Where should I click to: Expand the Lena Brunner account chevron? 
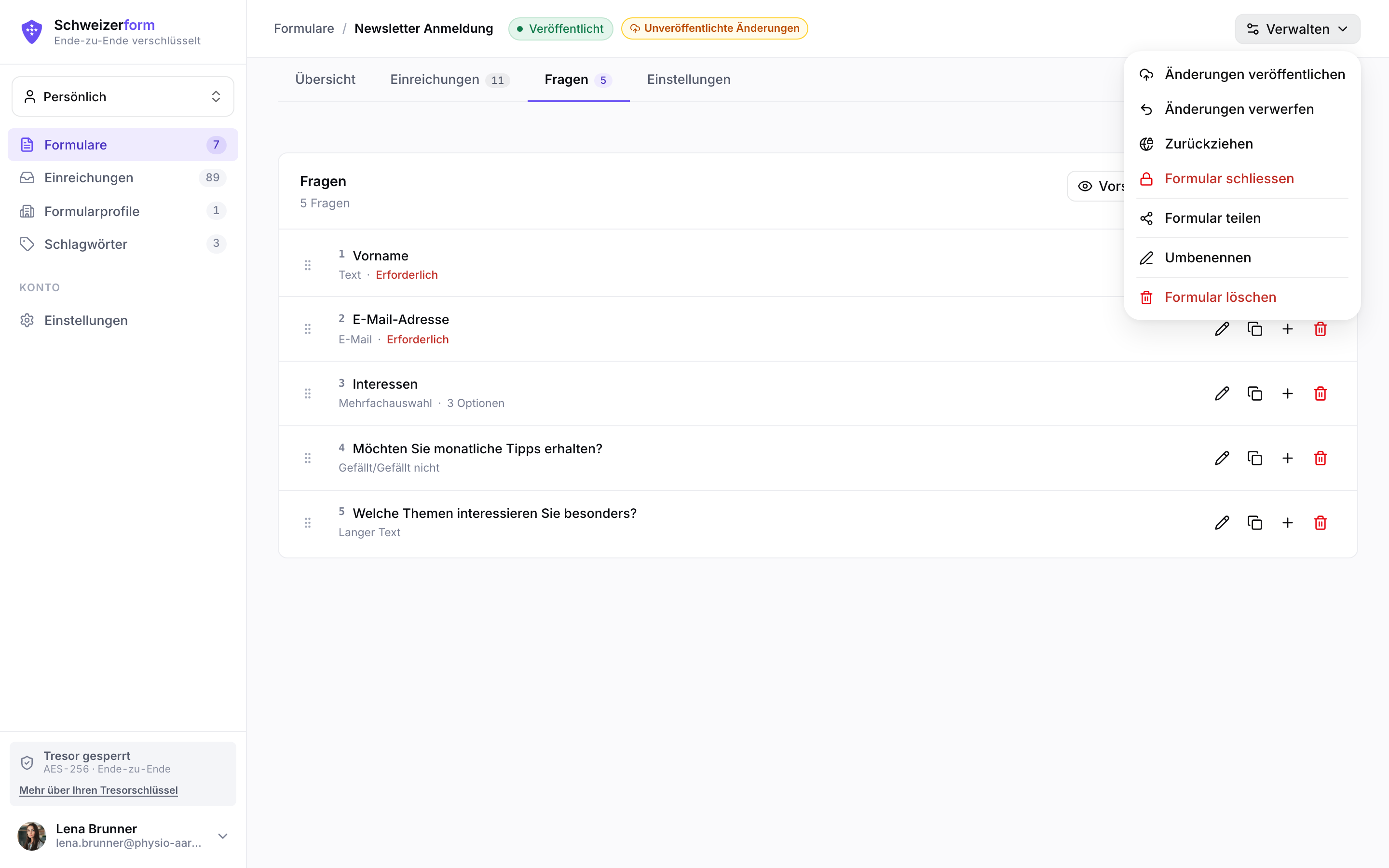pyautogui.click(x=223, y=836)
